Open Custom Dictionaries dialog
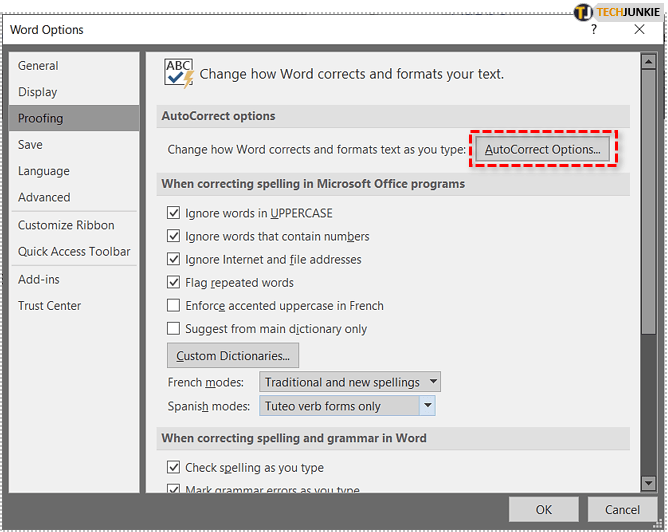Image resolution: width=668 pixels, height=532 pixels. 232,356
